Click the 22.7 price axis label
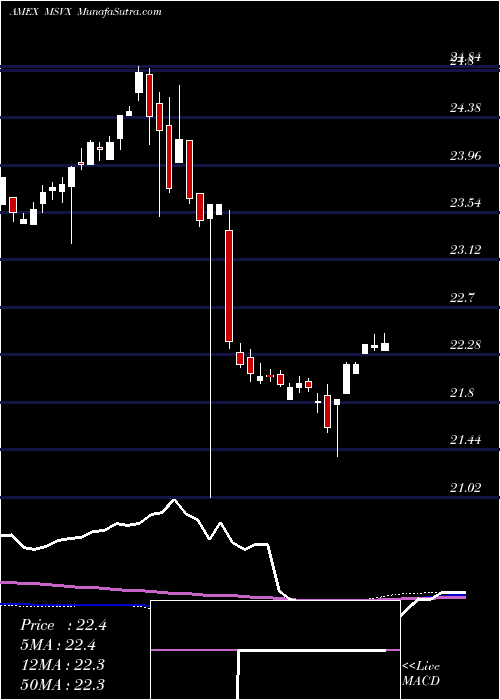500x700 pixels. [462, 297]
